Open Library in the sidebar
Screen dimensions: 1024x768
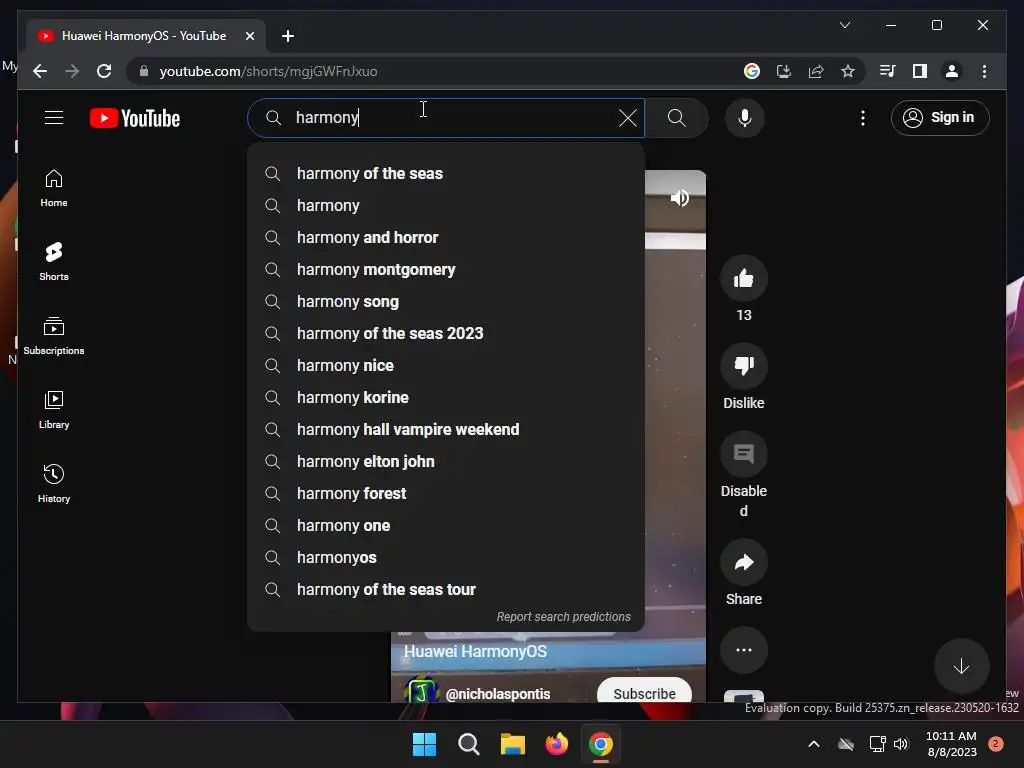point(54,409)
